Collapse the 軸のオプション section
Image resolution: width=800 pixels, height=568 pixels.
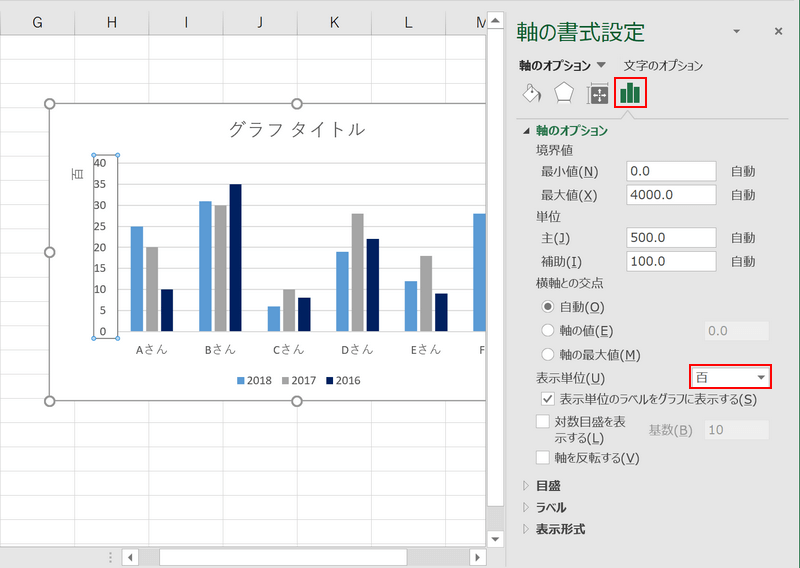(526, 131)
